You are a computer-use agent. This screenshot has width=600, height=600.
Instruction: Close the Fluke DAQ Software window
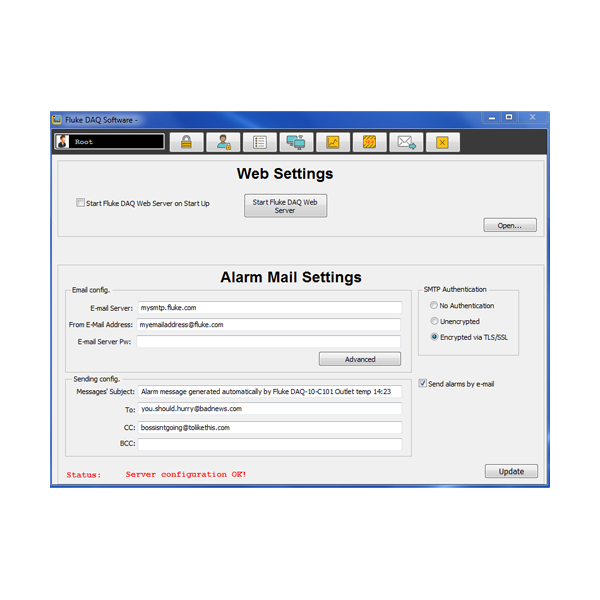(x=532, y=117)
